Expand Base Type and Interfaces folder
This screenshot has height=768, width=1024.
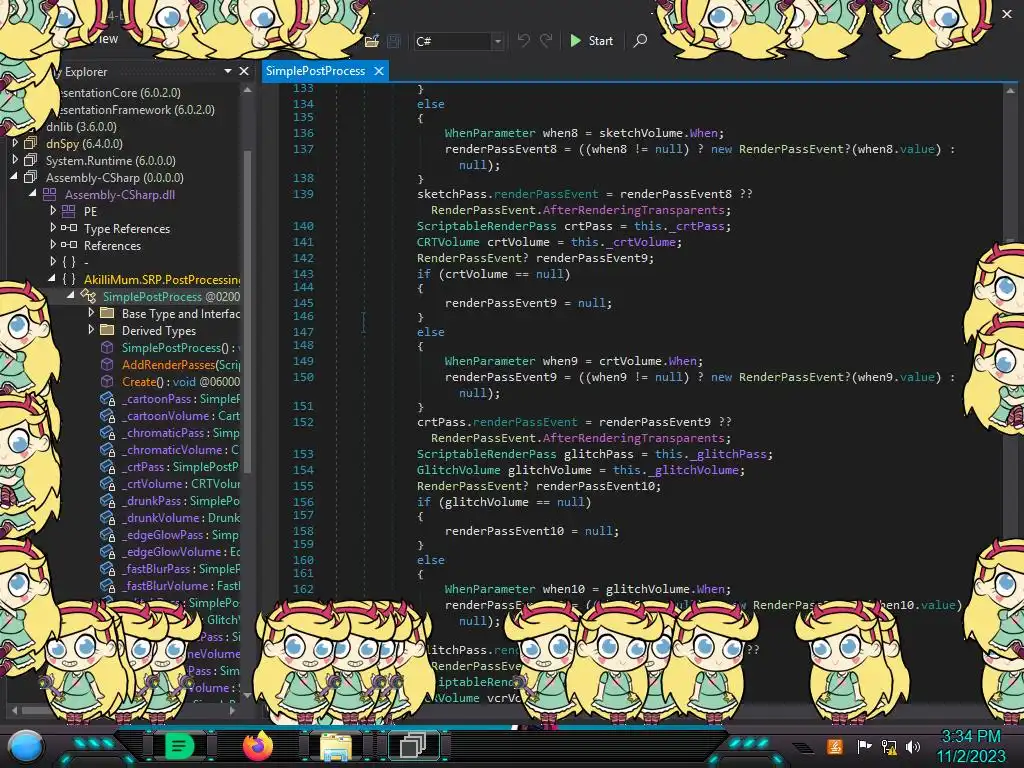pos(91,313)
